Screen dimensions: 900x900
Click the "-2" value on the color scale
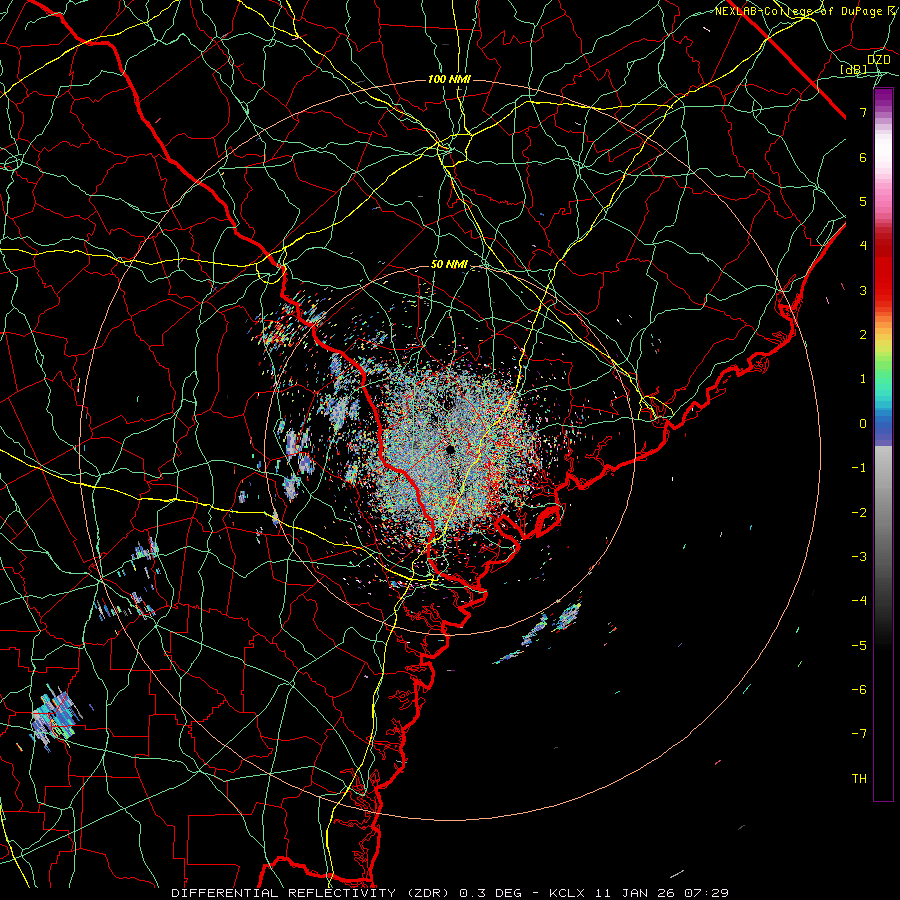(859, 513)
